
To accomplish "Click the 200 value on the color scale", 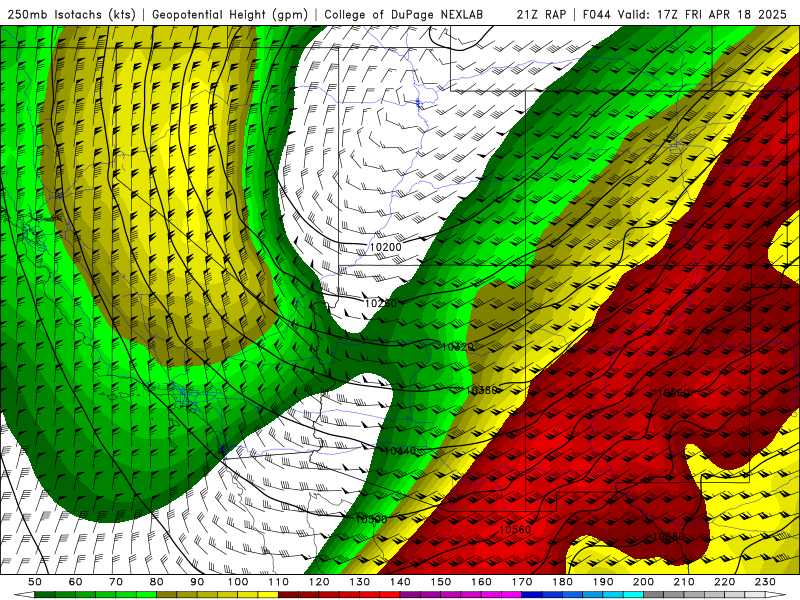I will click(643, 582).
